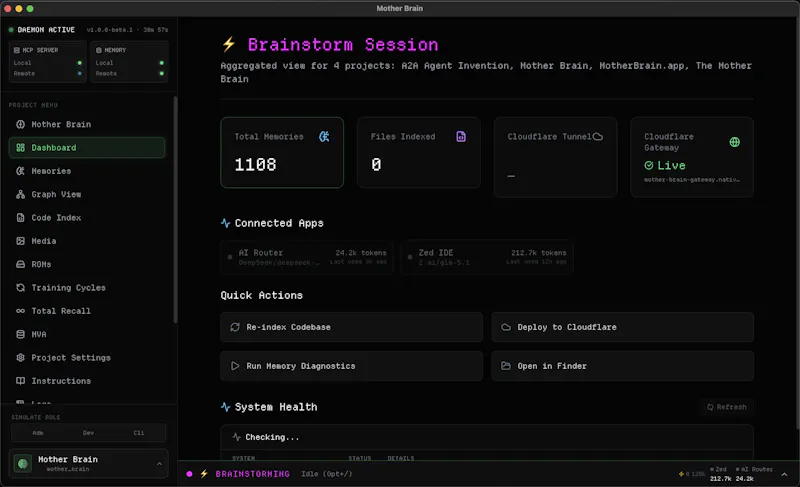Click the Instructions book icon
This screenshot has width=800, height=487.
(20, 381)
